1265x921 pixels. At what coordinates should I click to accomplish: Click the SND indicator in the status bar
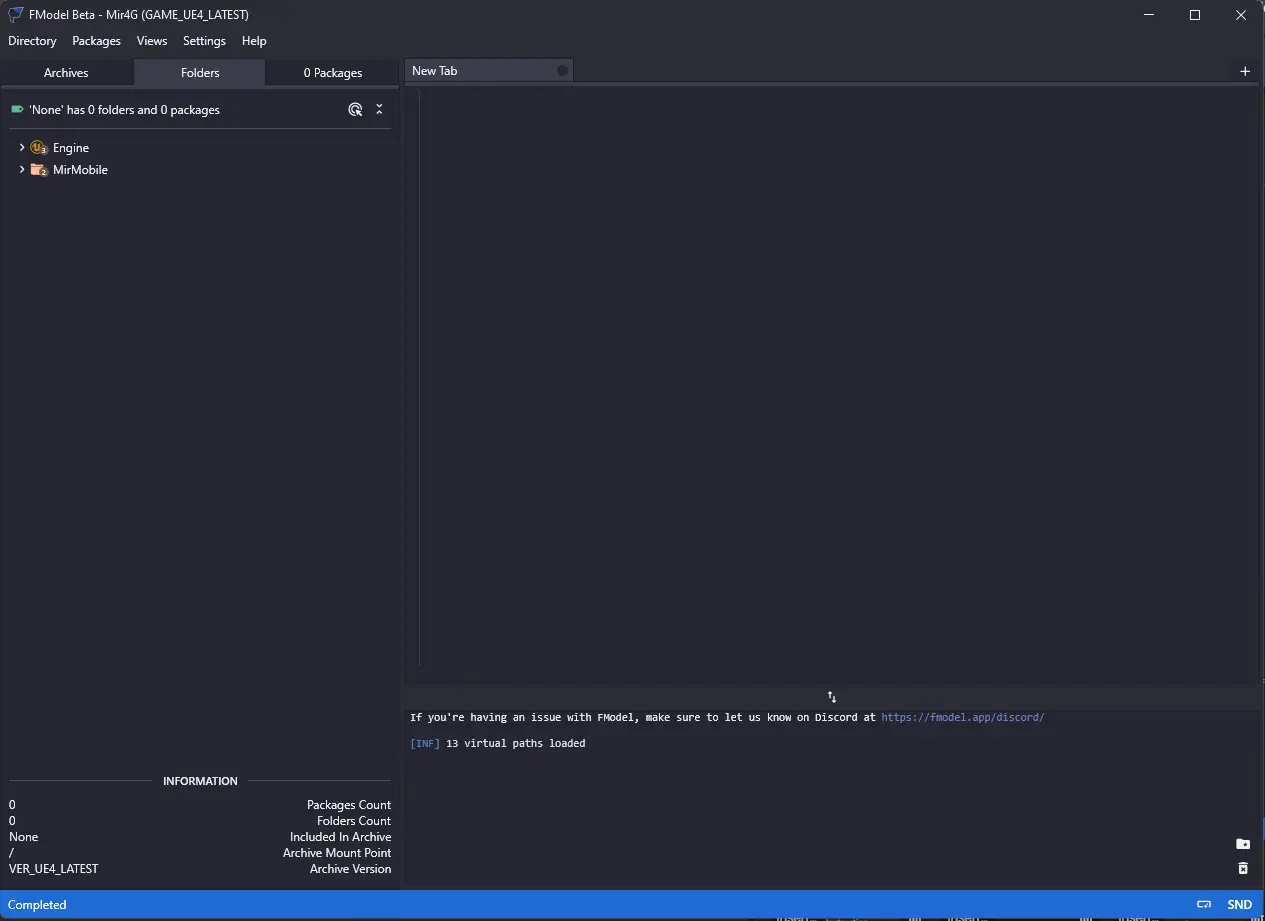(1239, 905)
